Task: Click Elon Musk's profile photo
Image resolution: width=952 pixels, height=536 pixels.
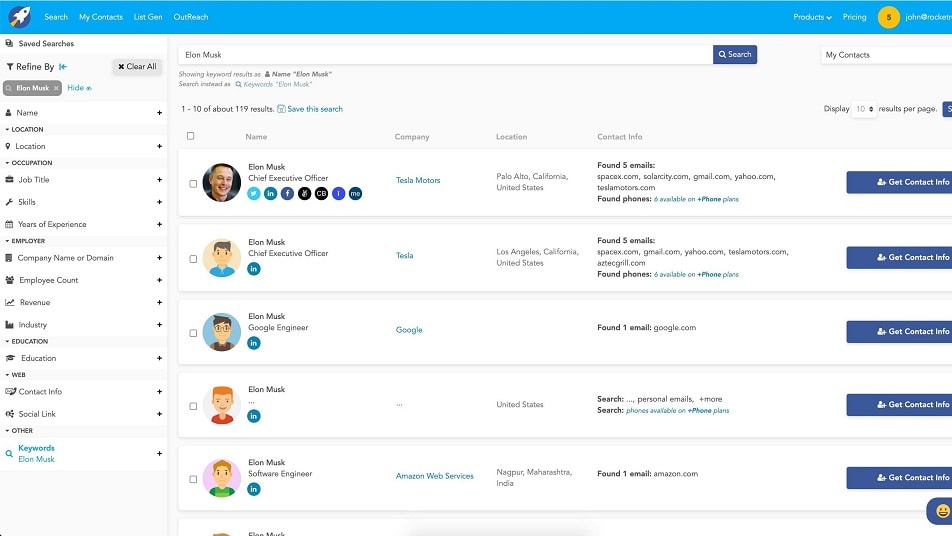Action: (222, 182)
